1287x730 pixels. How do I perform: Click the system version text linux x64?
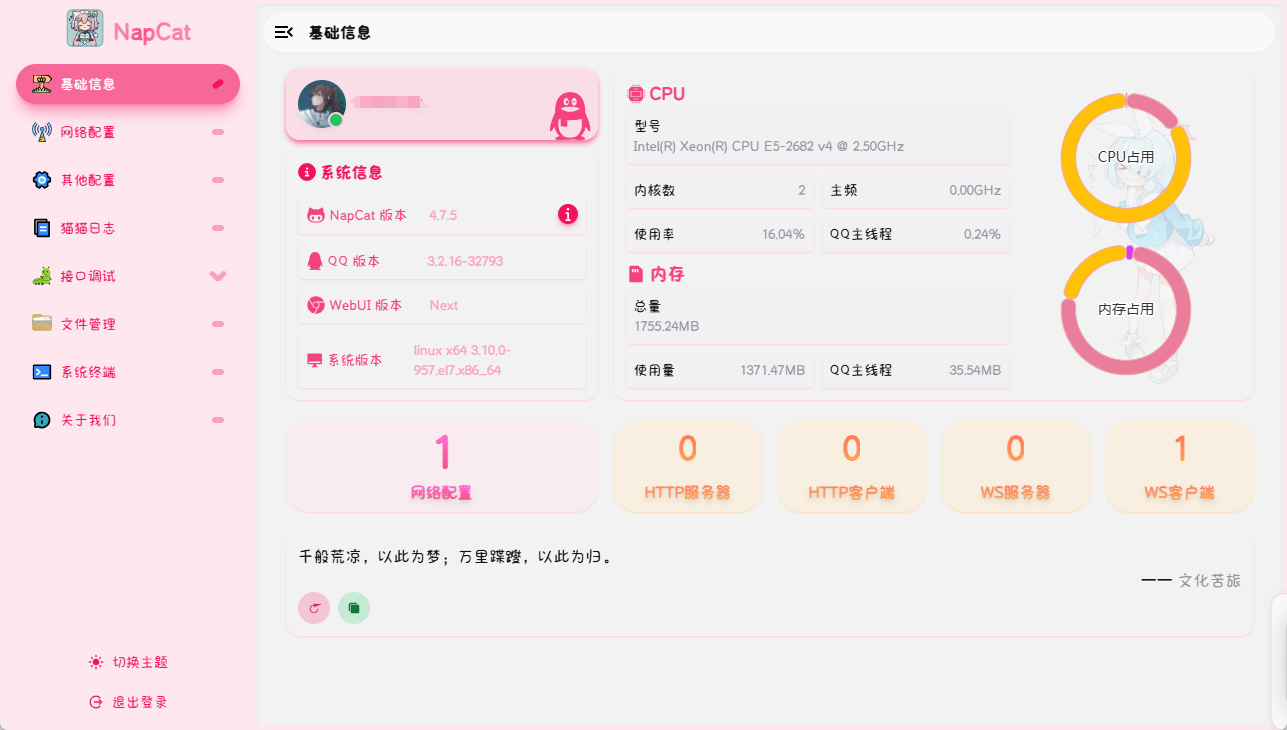click(462, 360)
